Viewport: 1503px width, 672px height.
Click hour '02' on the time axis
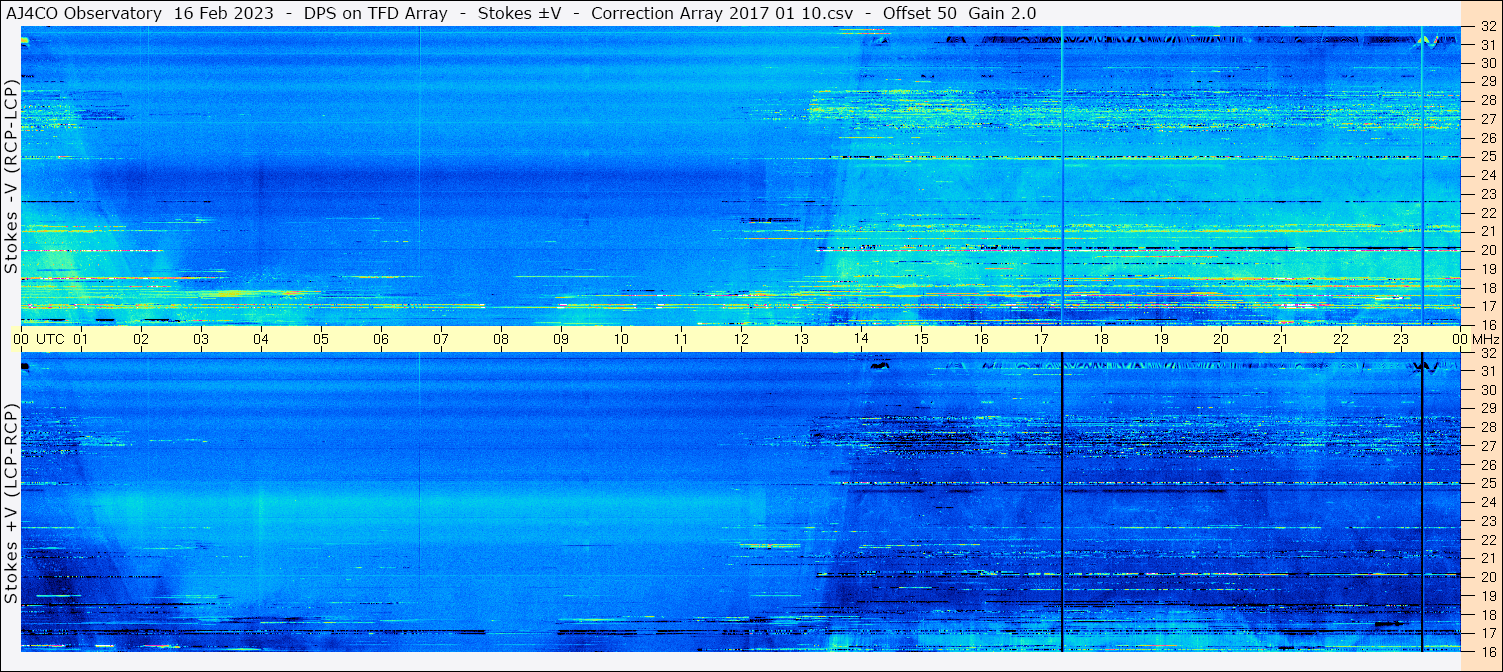pos(141,339)
